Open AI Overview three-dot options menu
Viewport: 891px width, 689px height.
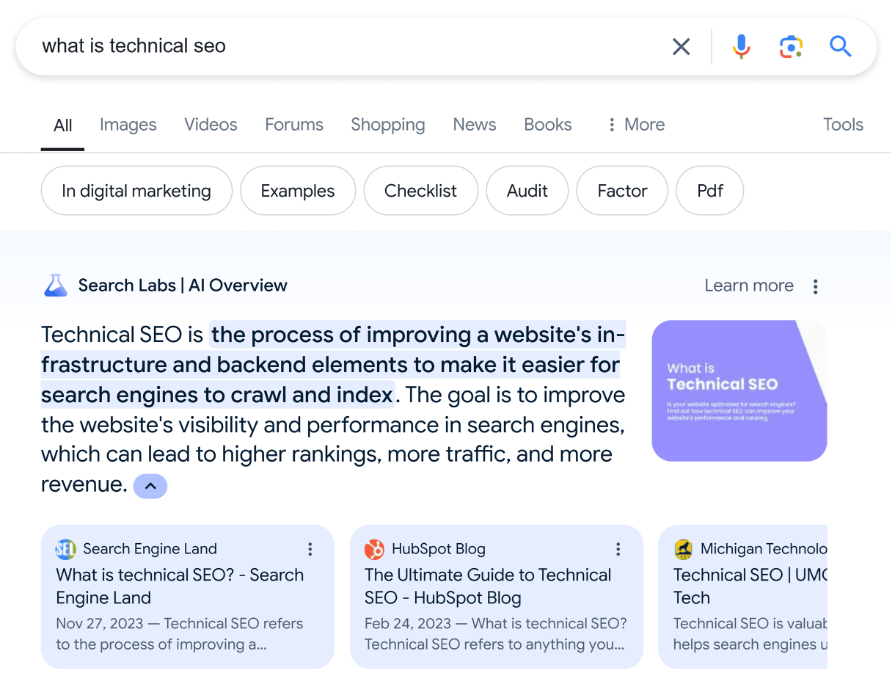click(815, 286)
